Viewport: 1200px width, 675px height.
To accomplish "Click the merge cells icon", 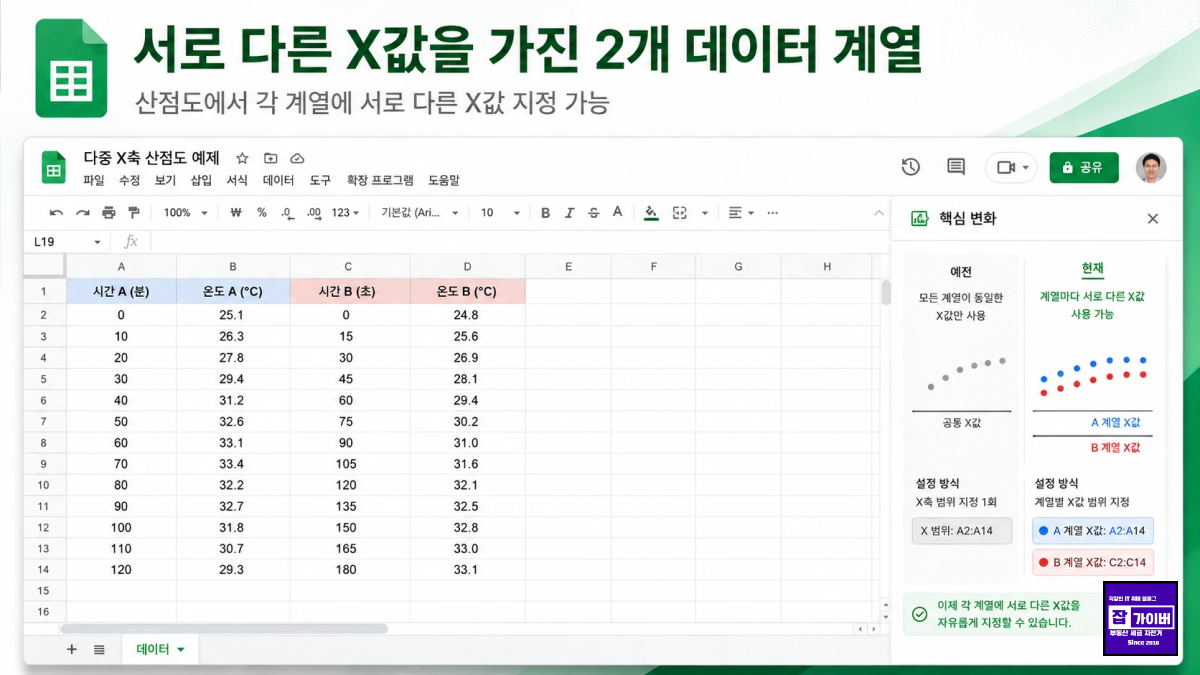I will click(680, 213).
